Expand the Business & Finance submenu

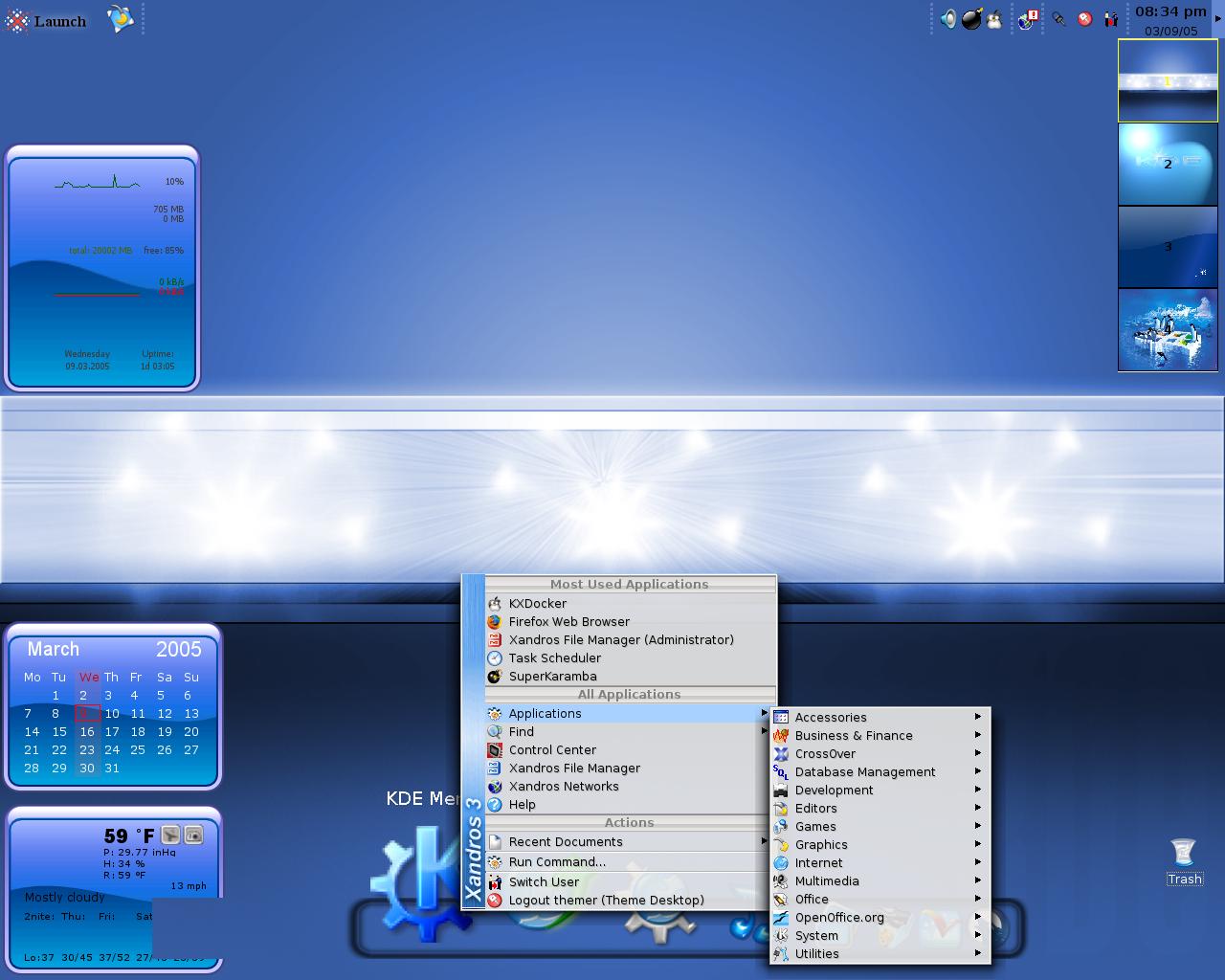click(880, 736)
